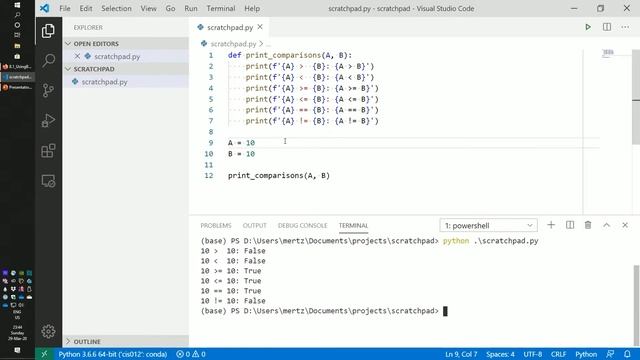Close scratchpad.py in Open Editors list
This screenshot has height=360, width=640.
[78, 56]
